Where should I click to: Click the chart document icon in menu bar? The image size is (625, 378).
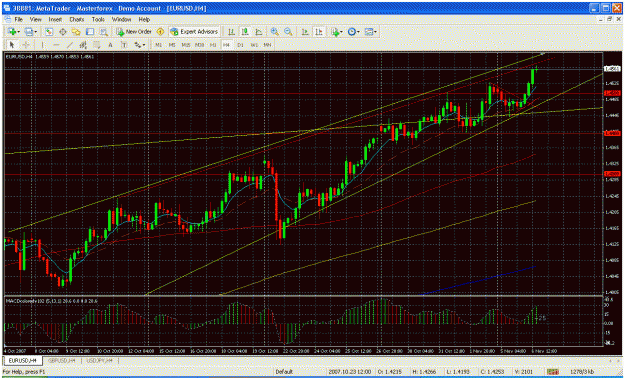pos(7,19)
